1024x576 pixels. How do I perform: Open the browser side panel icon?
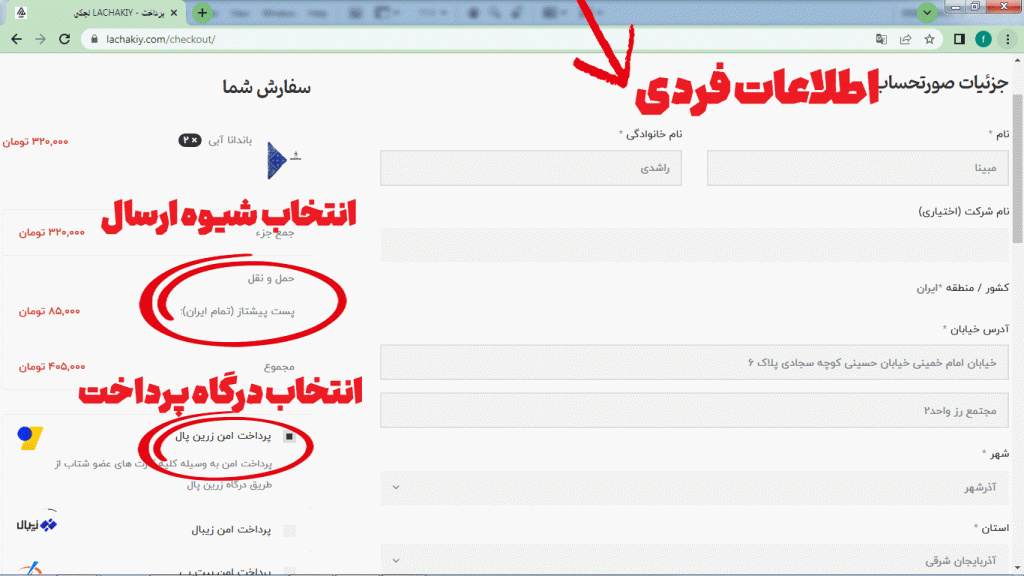(959, 39)
